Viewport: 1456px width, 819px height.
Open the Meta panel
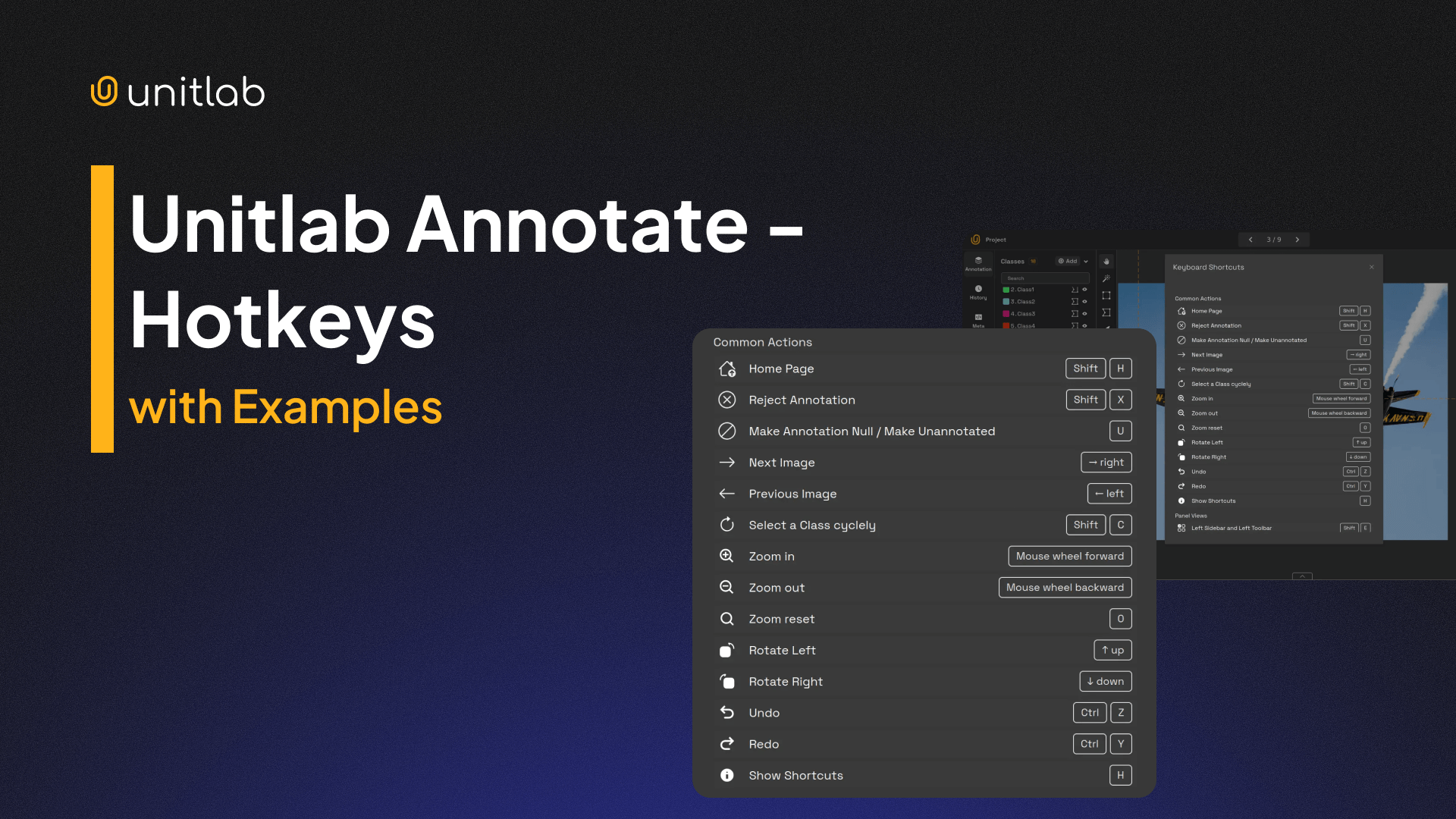point(979,318)
